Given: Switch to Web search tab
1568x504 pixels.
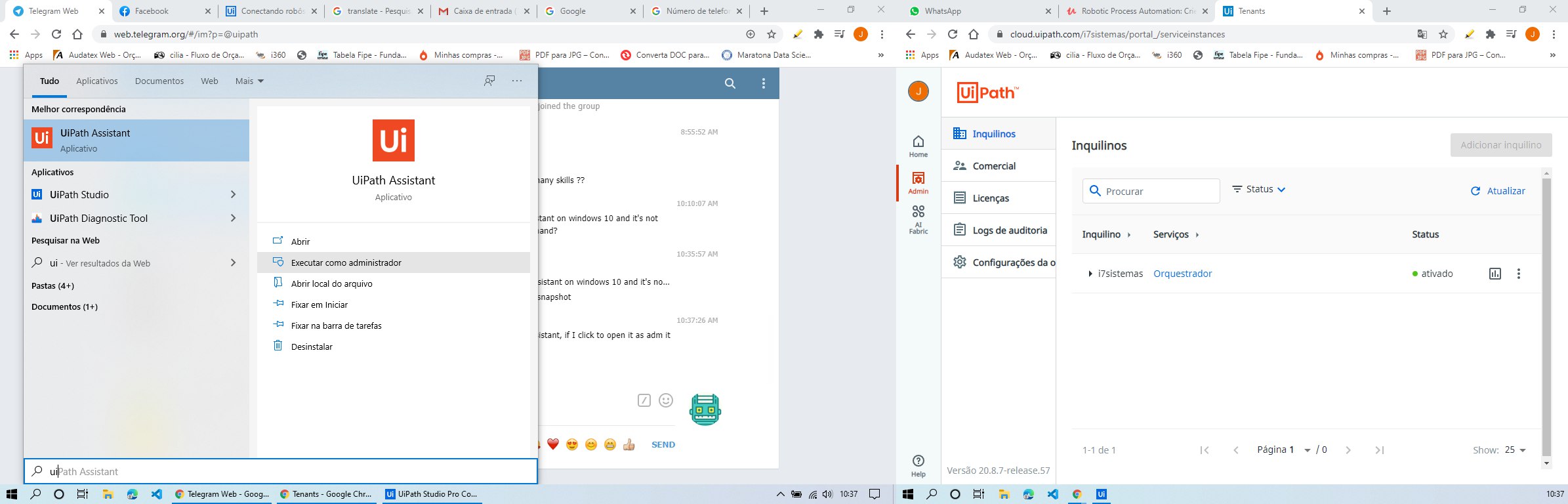Looking at the screenshot, I should click(x=209, y=81).
